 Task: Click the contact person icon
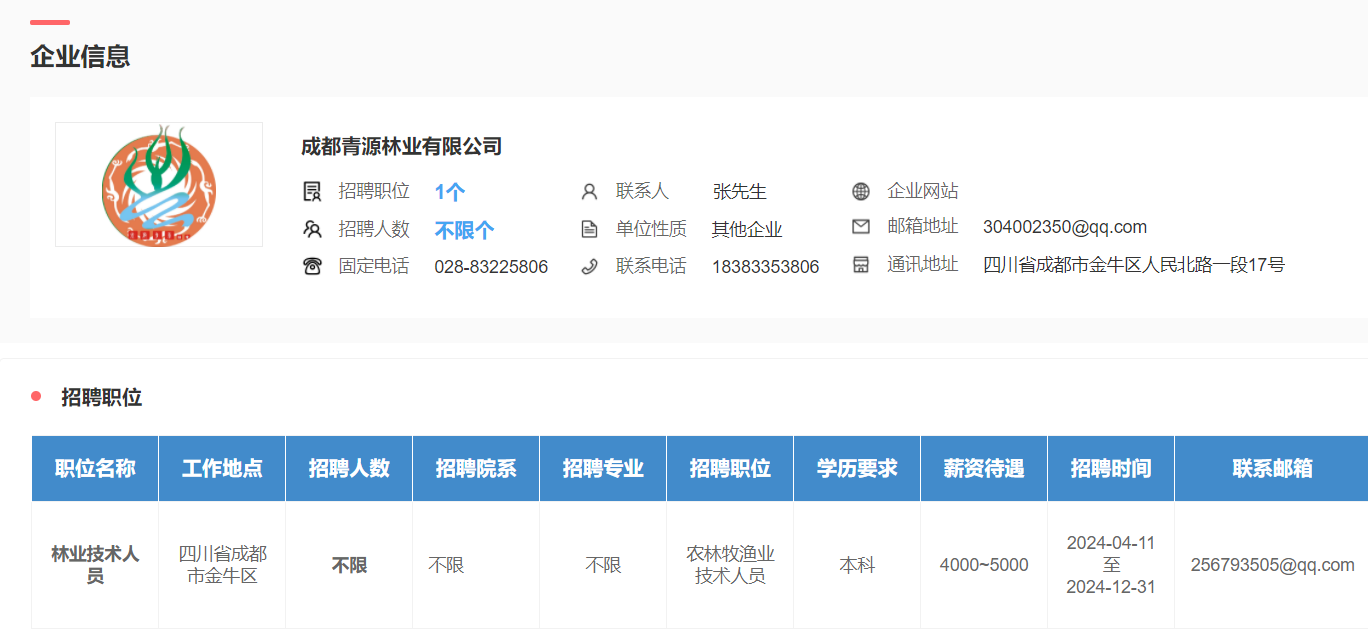589,191
